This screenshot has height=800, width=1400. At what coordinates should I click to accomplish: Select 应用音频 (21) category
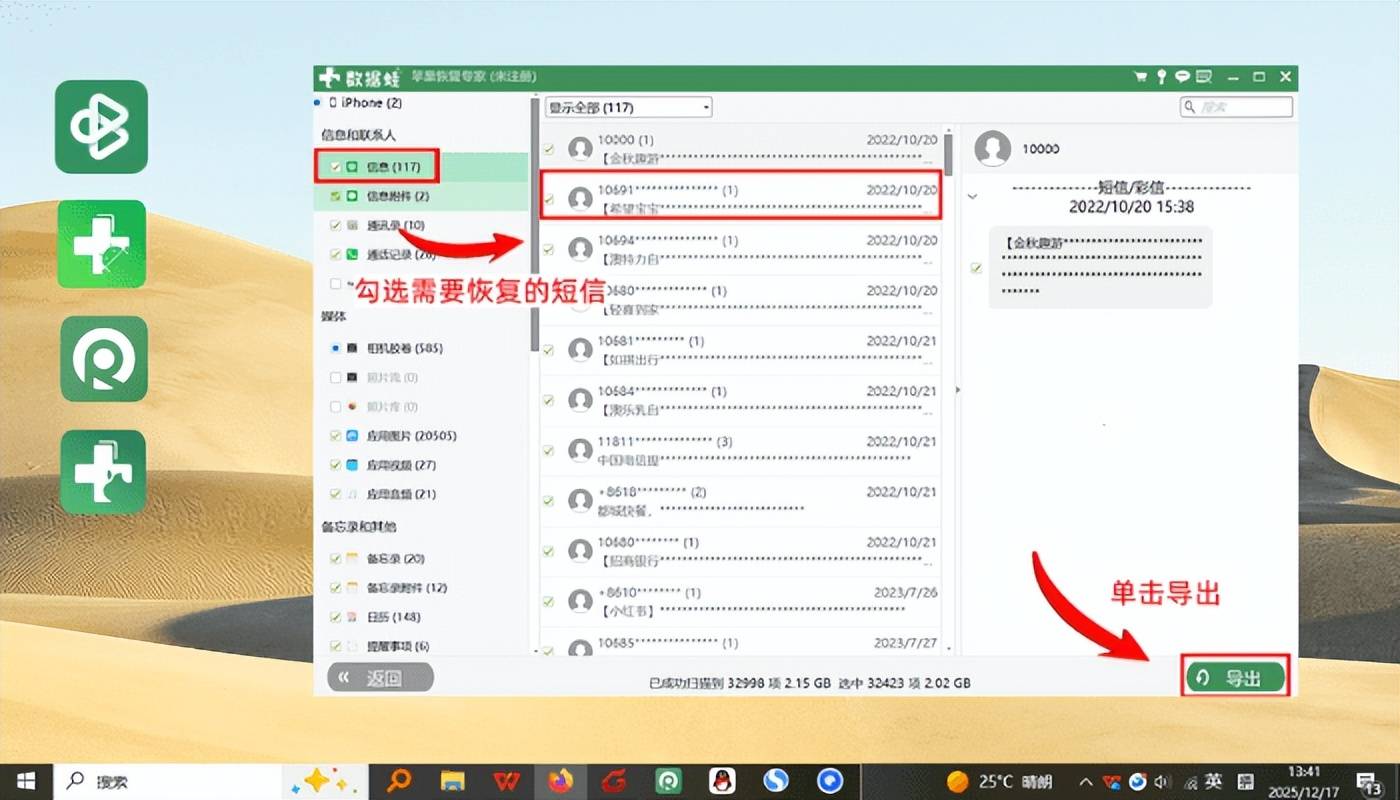(x=401, y=494)
